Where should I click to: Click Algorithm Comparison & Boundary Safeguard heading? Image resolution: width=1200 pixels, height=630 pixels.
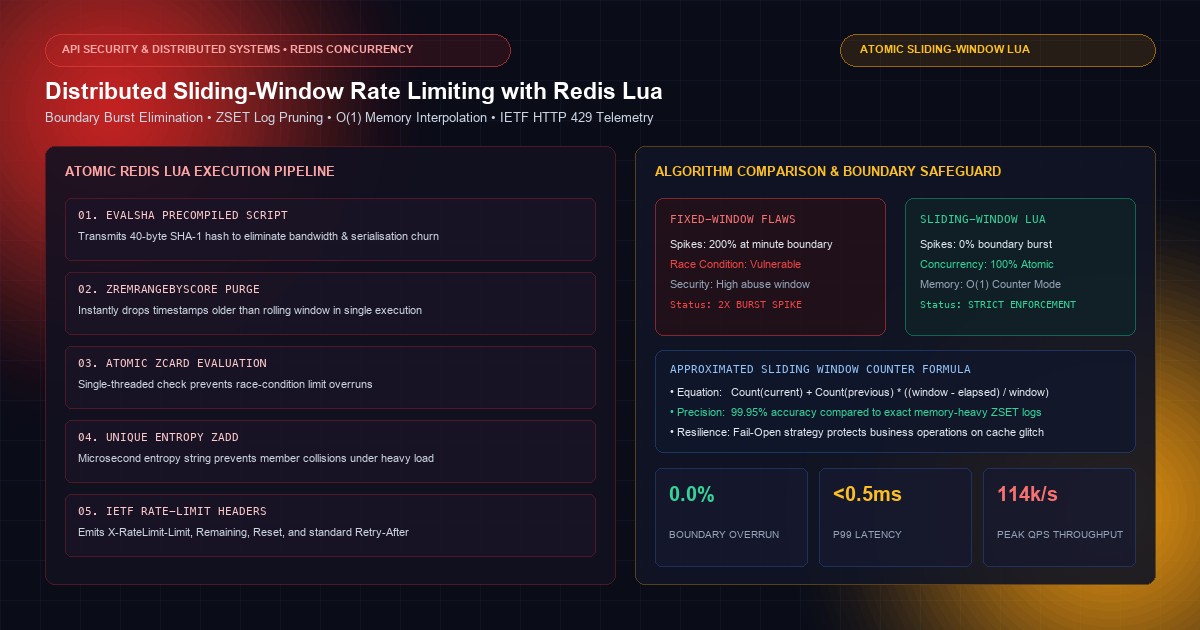tap(827, 171)
